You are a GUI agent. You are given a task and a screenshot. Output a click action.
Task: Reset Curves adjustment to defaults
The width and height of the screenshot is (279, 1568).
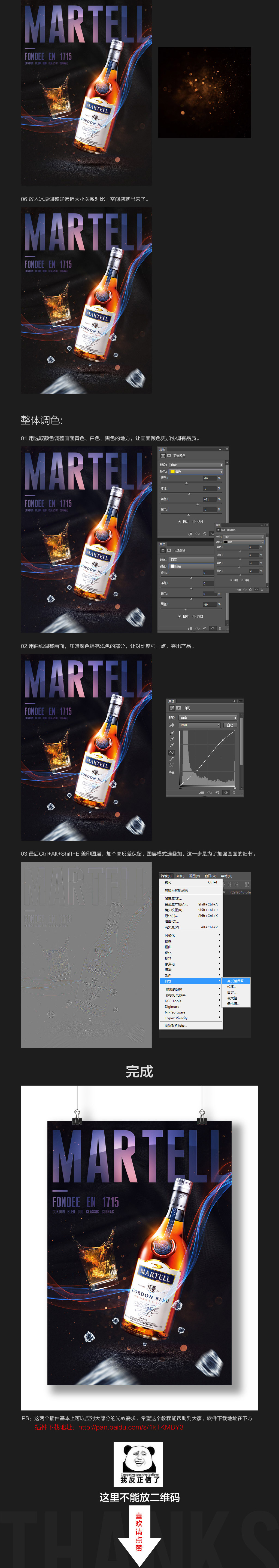(217, 793)
